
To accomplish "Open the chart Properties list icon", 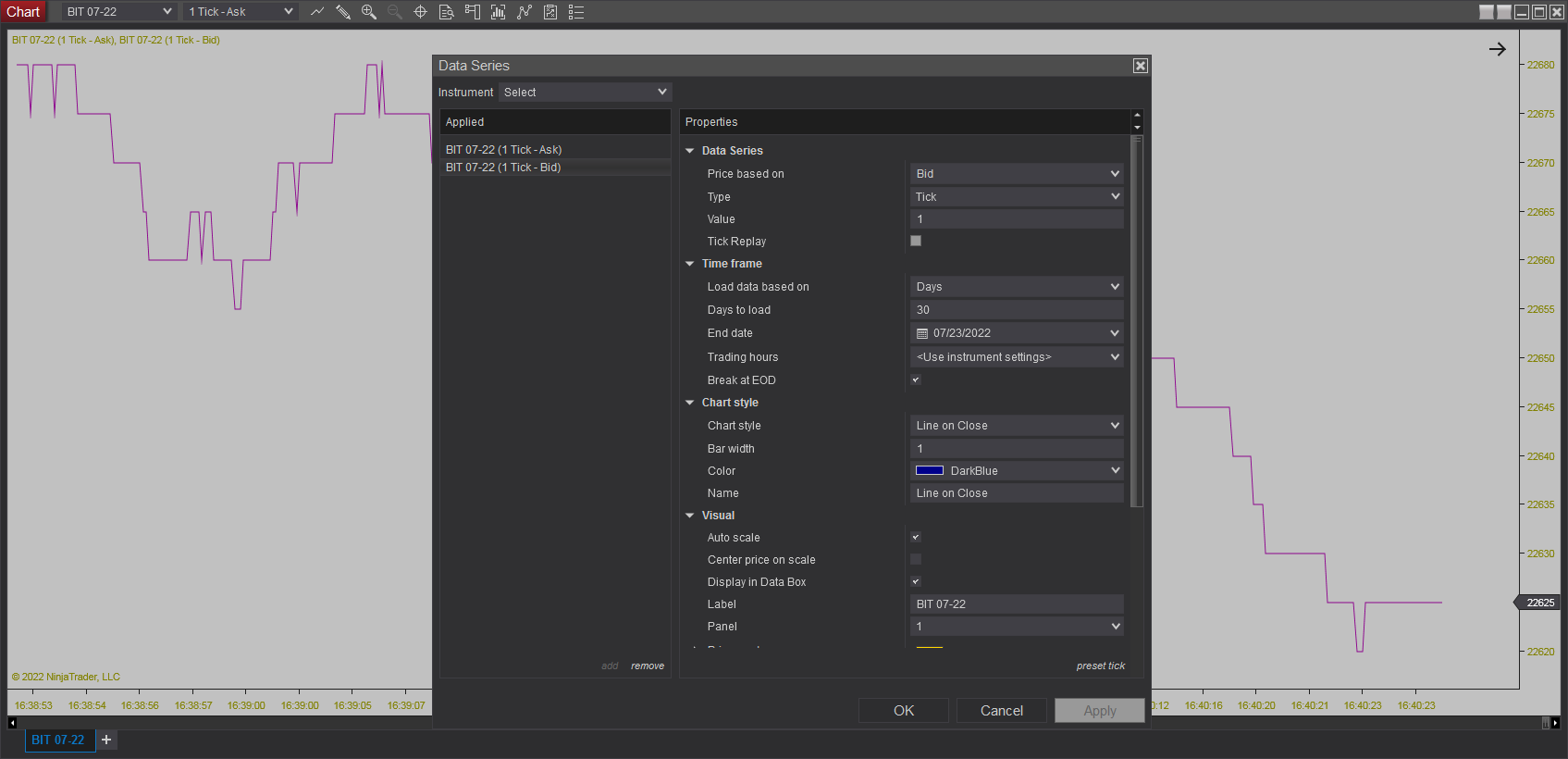I will click(x=576, y=12).
